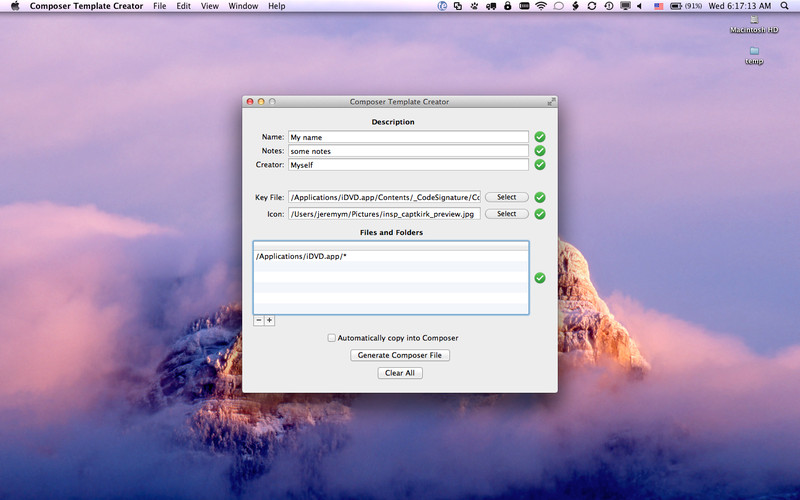800x500 pixels.
Task: Click the circular sync arrows icon
Action: [x=592, y=6]
